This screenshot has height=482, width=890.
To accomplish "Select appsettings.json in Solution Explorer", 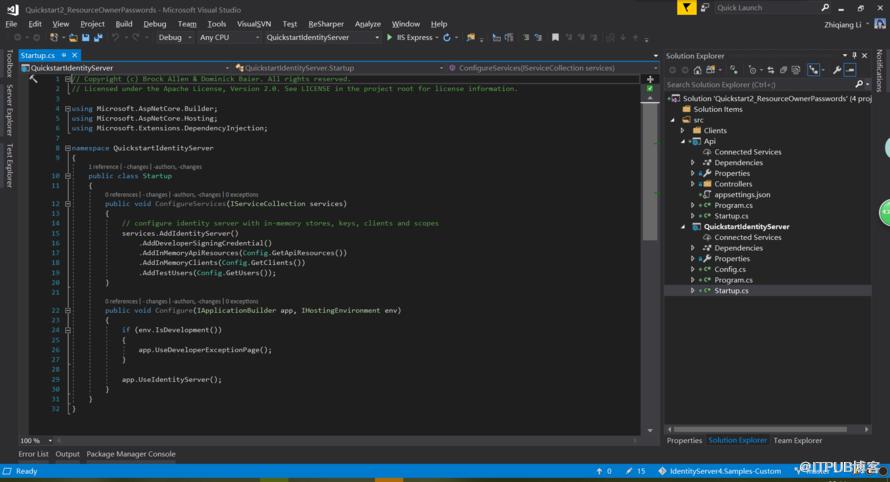I will click(742, 195).
